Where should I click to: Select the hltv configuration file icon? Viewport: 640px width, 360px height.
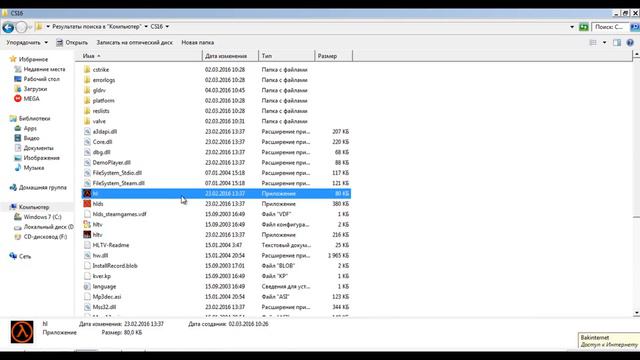(x=87, y=224)
